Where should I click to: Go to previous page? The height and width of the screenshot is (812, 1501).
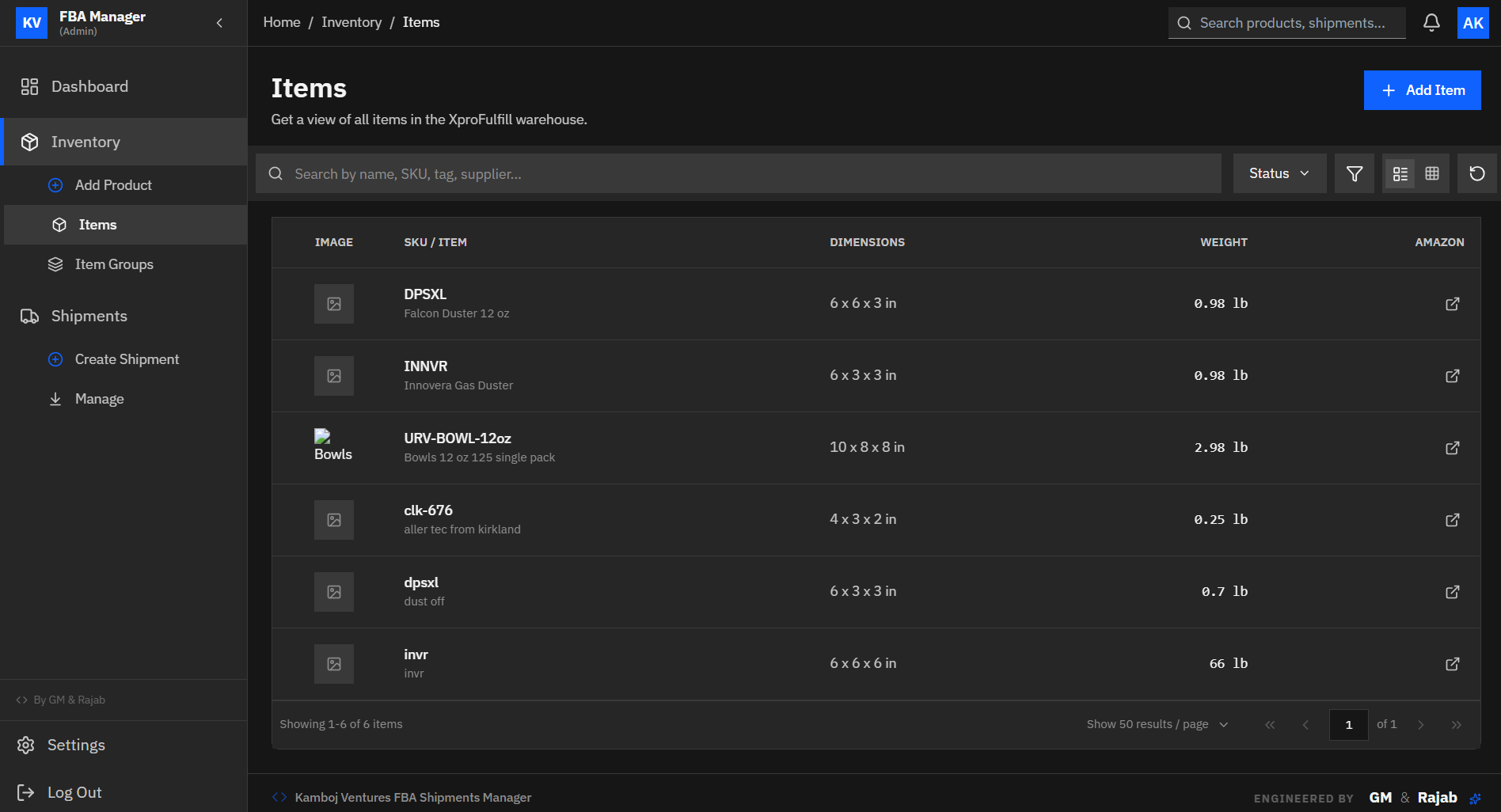[x=1305, y=725]
